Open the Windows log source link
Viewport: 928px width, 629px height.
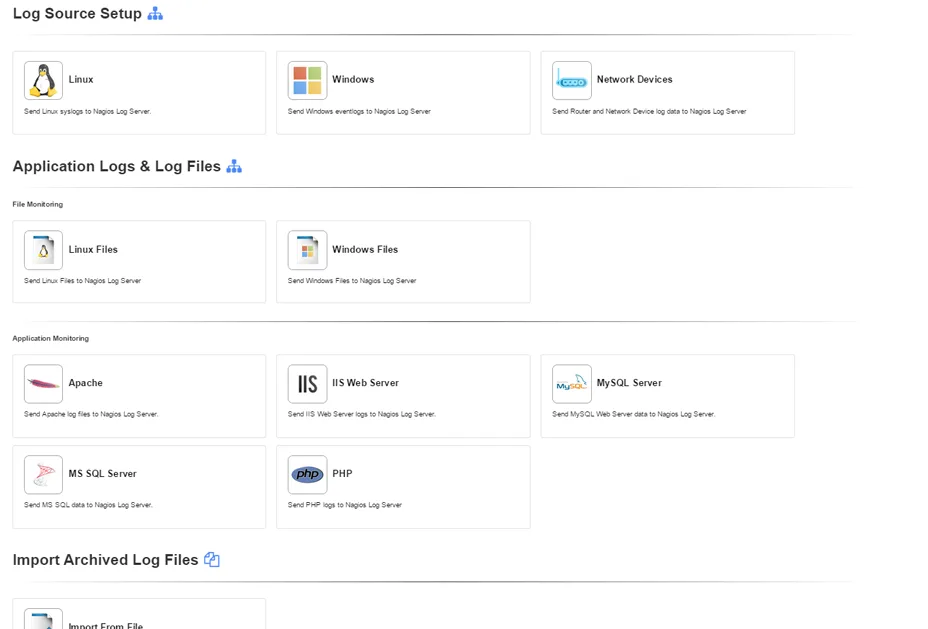tap(353, 79)
